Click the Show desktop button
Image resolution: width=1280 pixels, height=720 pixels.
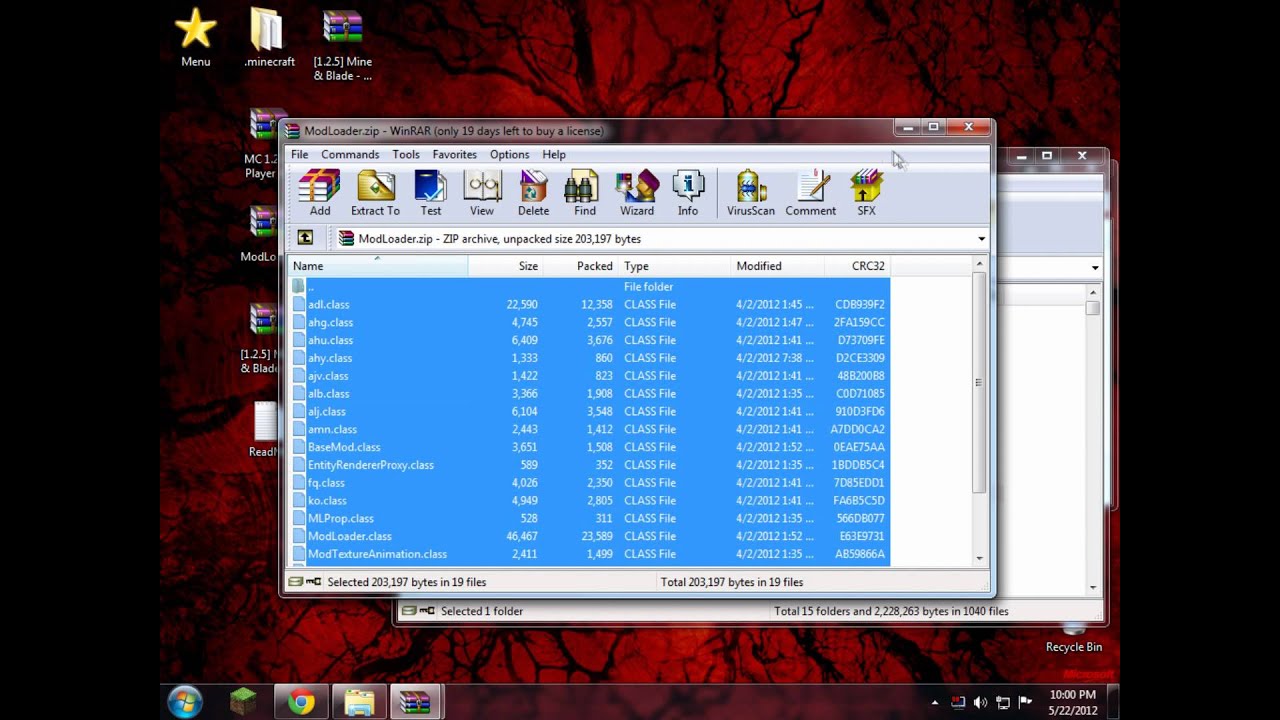(x=1113, y=702)
